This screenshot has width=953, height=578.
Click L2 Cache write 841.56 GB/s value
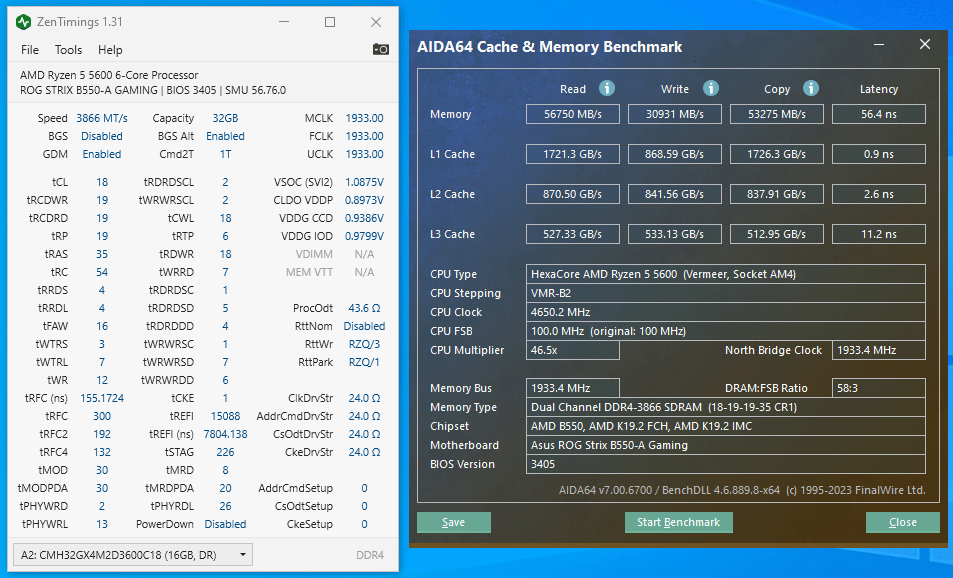675,194
